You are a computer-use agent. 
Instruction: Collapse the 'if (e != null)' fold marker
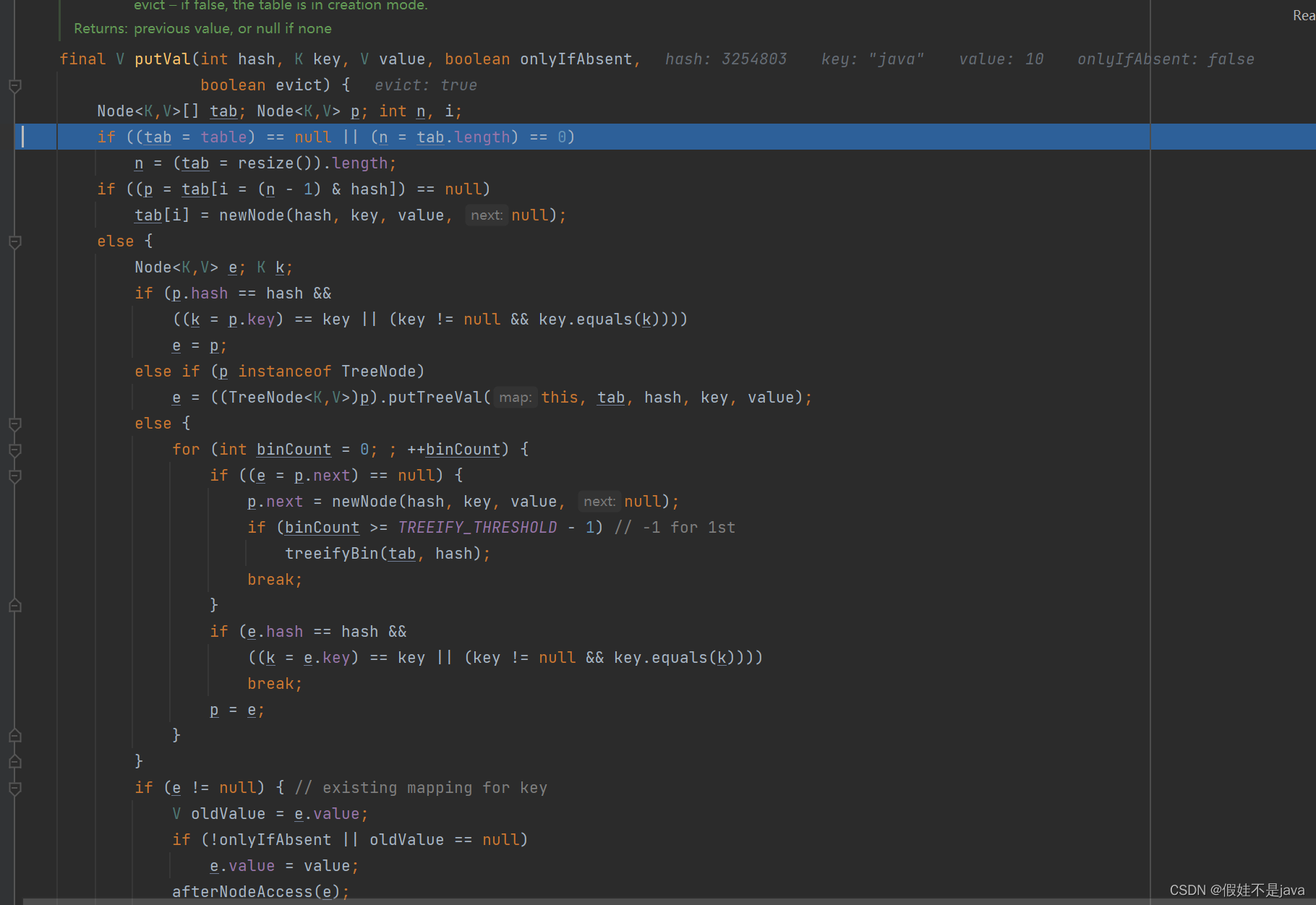[x=14, y=789]
